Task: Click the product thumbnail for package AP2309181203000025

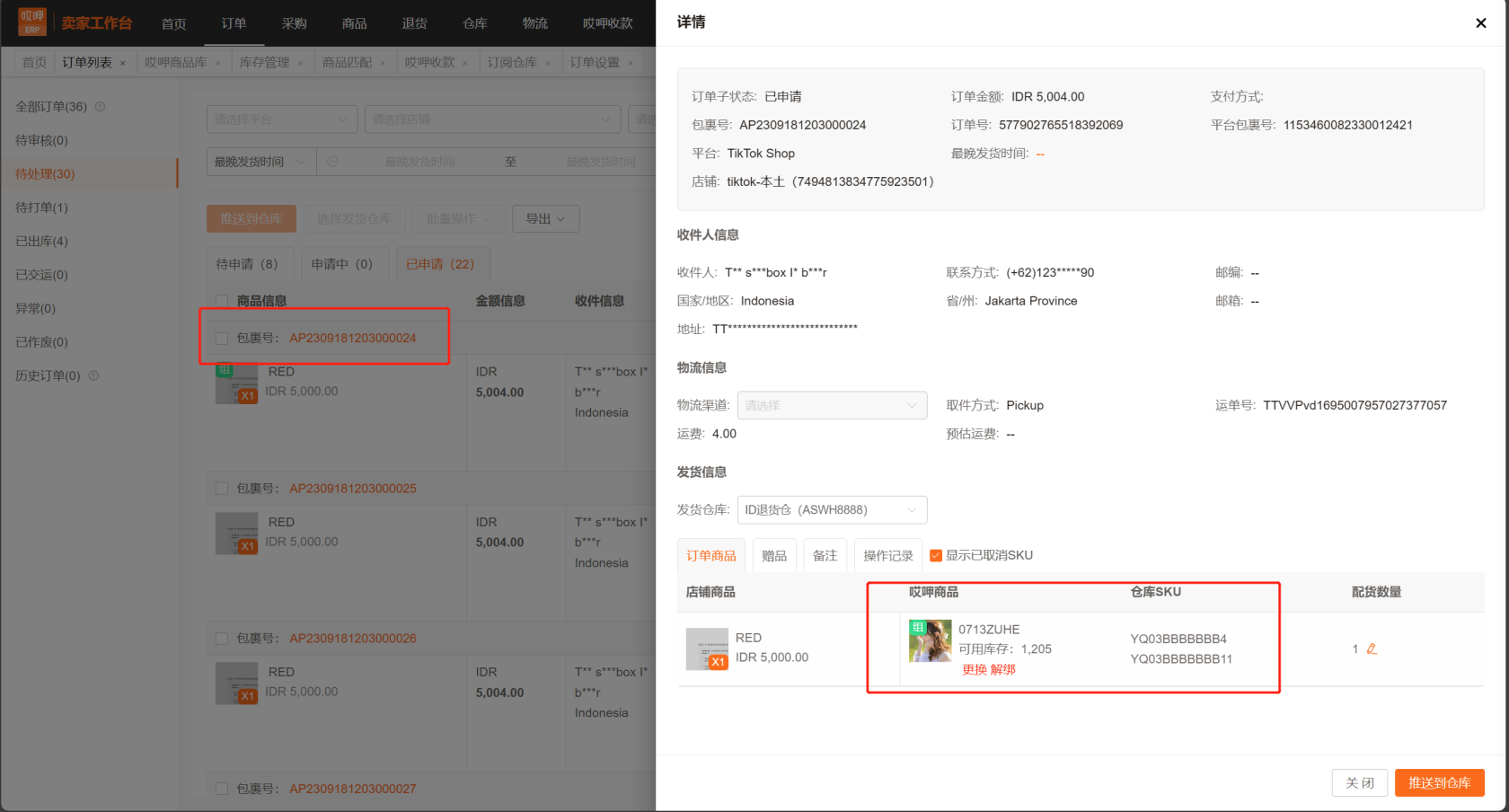Action: pyautogui.click(x=236, y=534)
